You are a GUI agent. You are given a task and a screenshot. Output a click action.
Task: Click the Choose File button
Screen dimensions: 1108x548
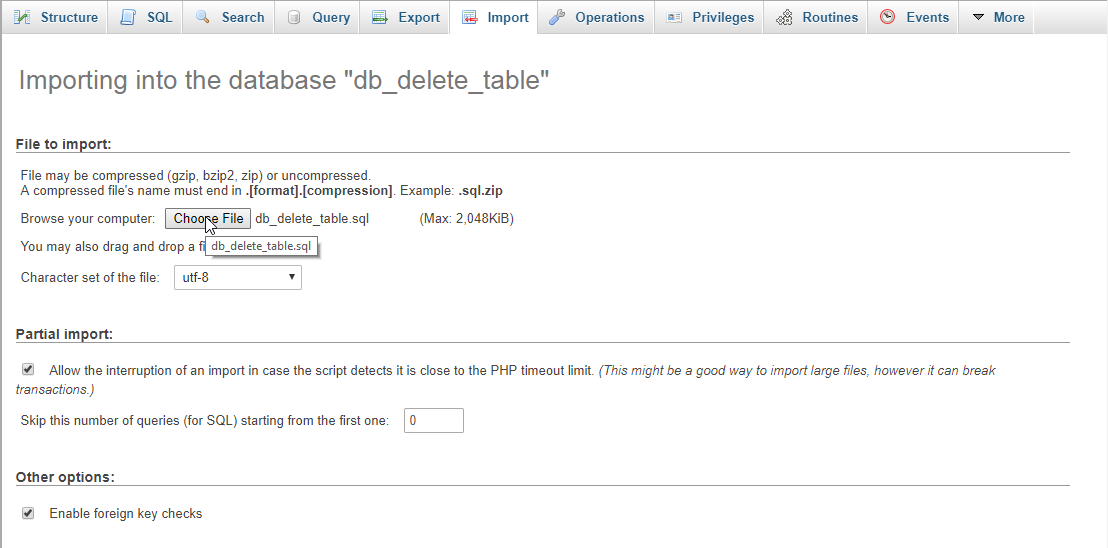point(208,218)
